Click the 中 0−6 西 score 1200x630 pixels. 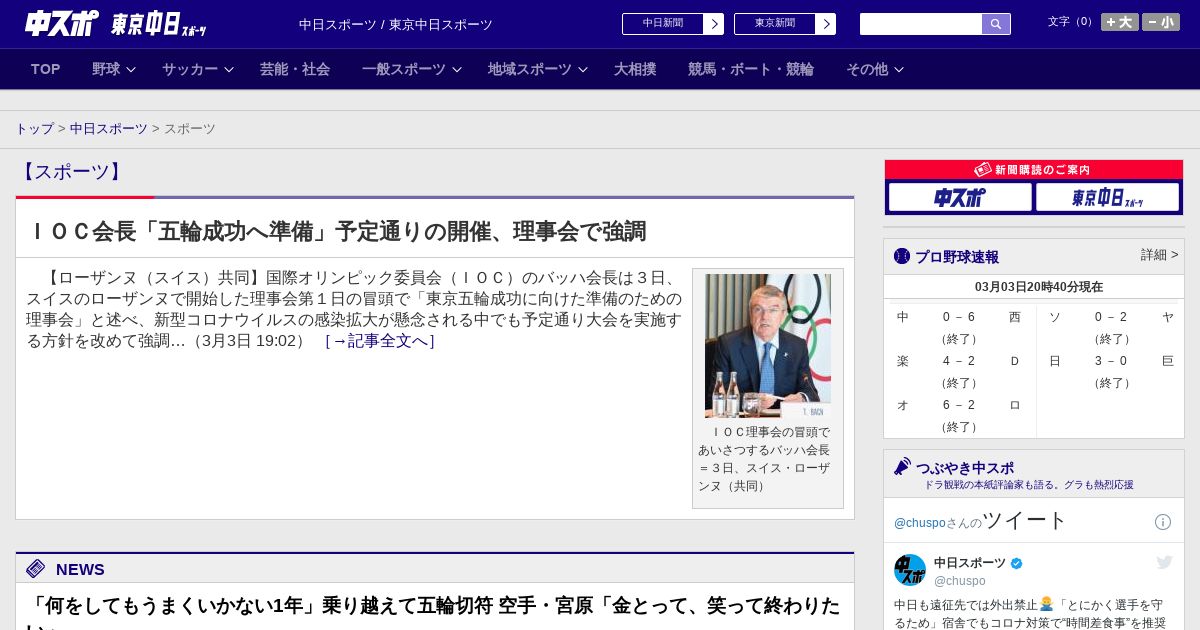[x=959, y=318]
